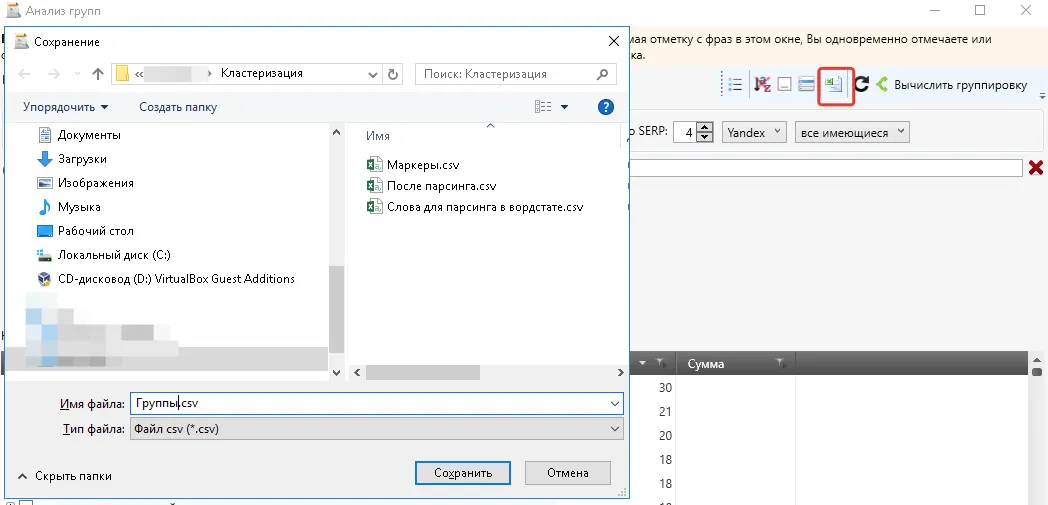Click the collapse panel icon next to sort
Screen dimensions: 1048x505
coord(785,85)
